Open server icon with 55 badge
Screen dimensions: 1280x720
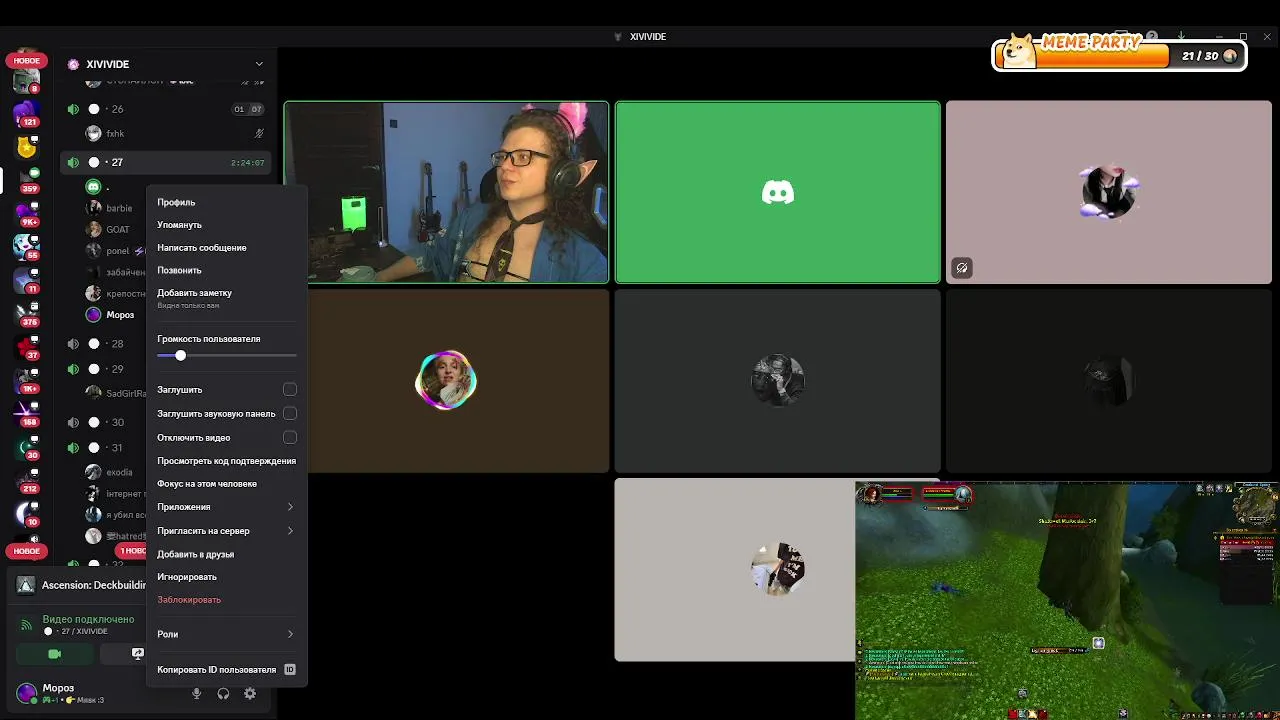[26, 246]
